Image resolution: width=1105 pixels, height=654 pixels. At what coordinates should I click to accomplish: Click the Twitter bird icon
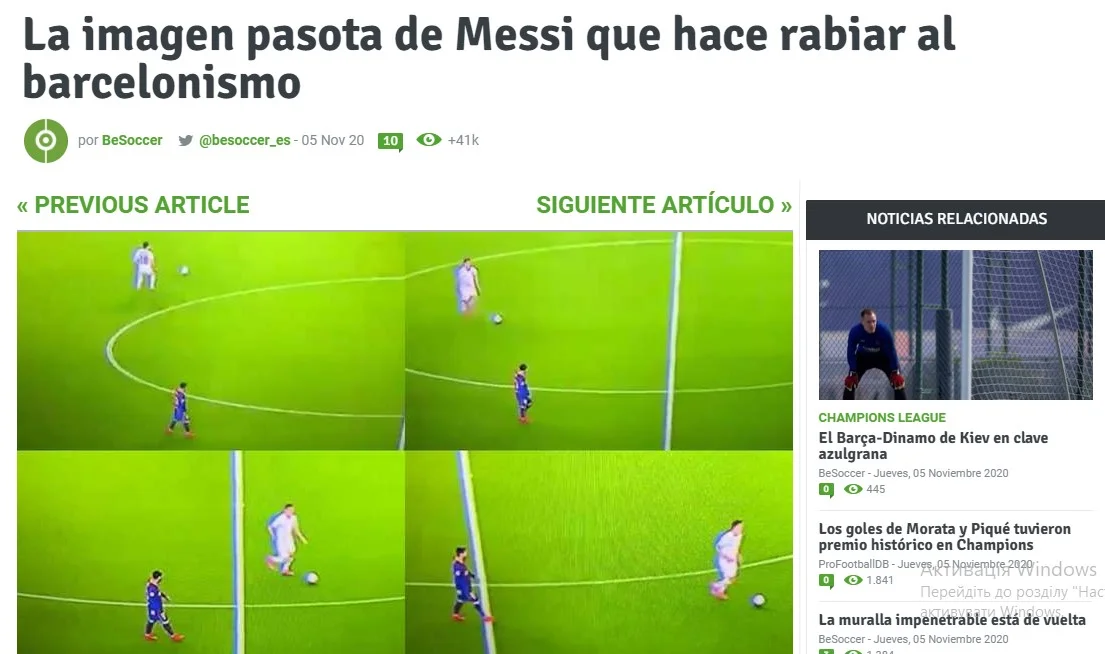185,140
